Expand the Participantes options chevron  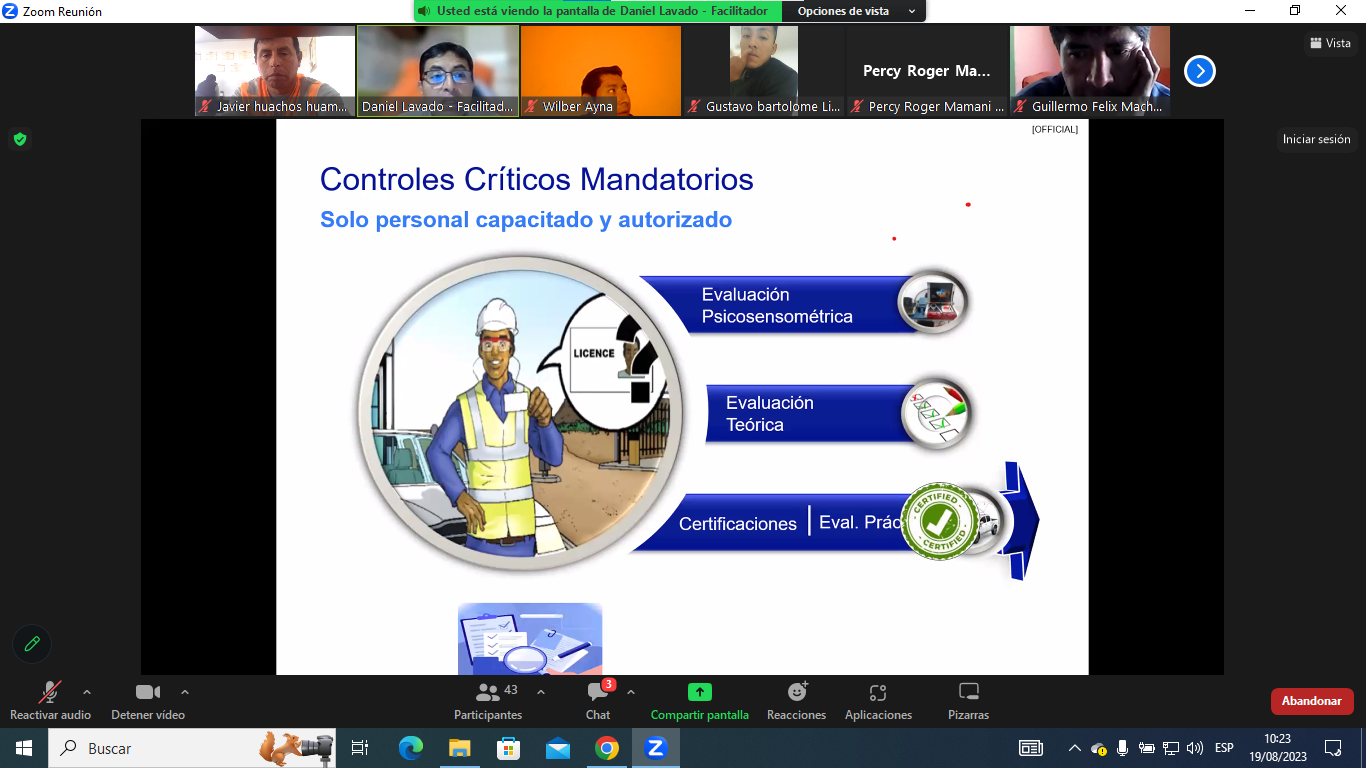click(541, 692)
